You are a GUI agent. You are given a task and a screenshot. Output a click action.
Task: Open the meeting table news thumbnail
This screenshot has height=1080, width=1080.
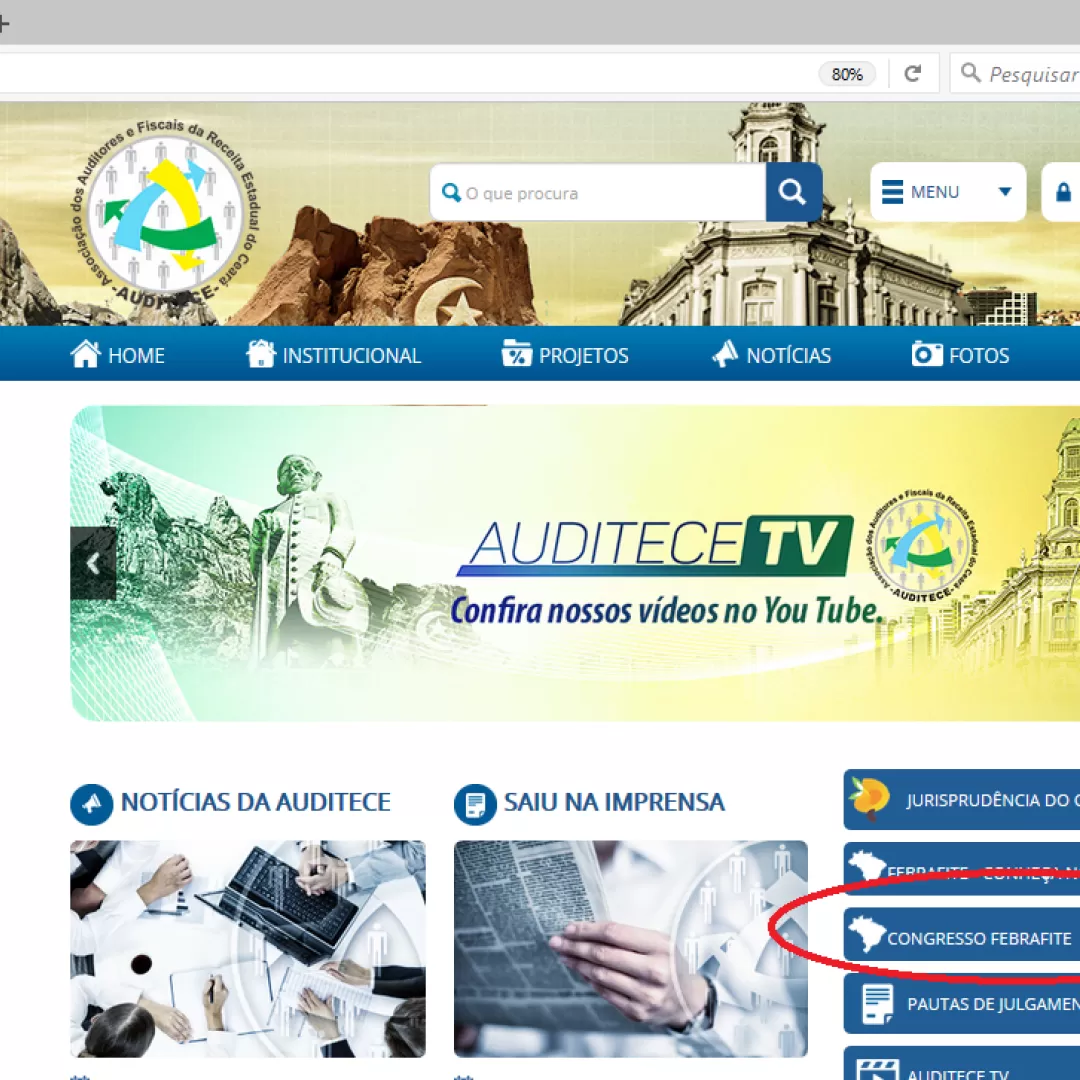(x=248, y=948)
